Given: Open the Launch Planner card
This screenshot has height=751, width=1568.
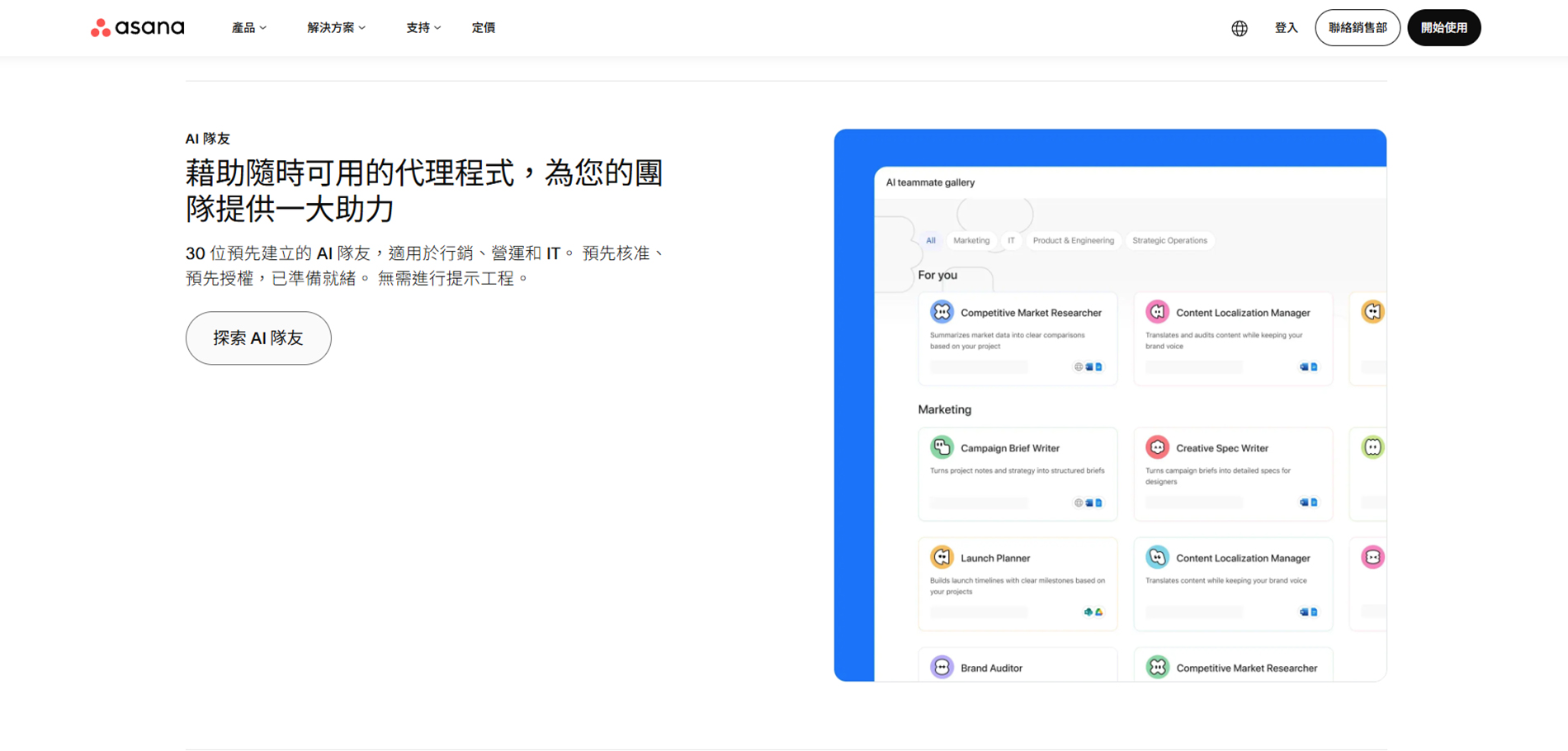Looking at the screenshot, I should click(x=1018, y=584).
